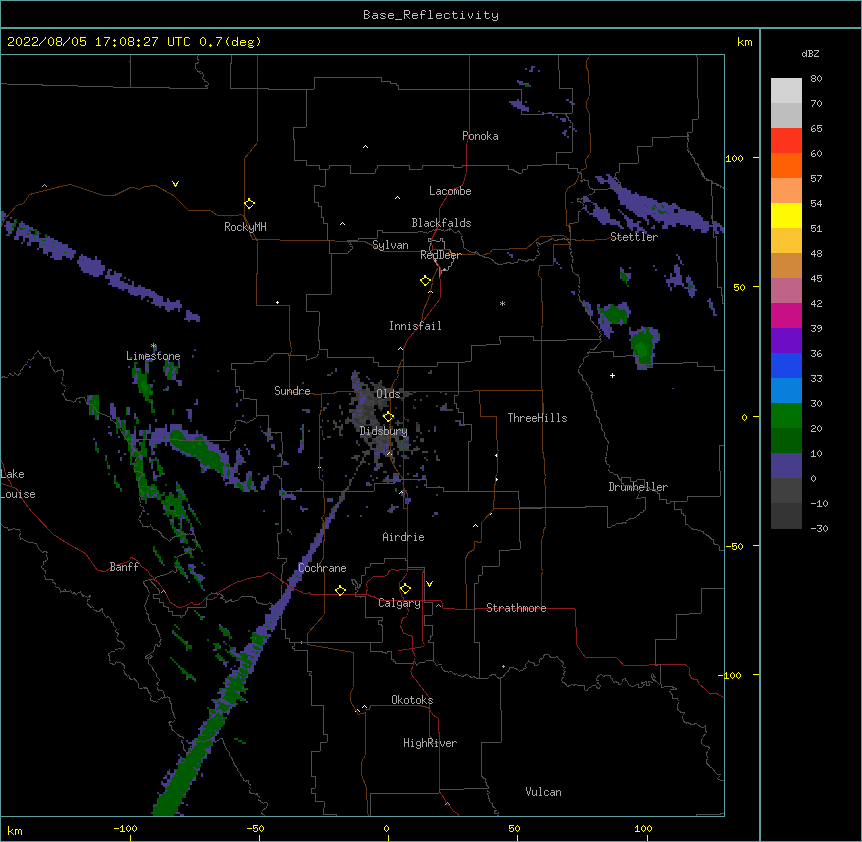Select the orange swatch between 60 and 57

coord(786,165)
